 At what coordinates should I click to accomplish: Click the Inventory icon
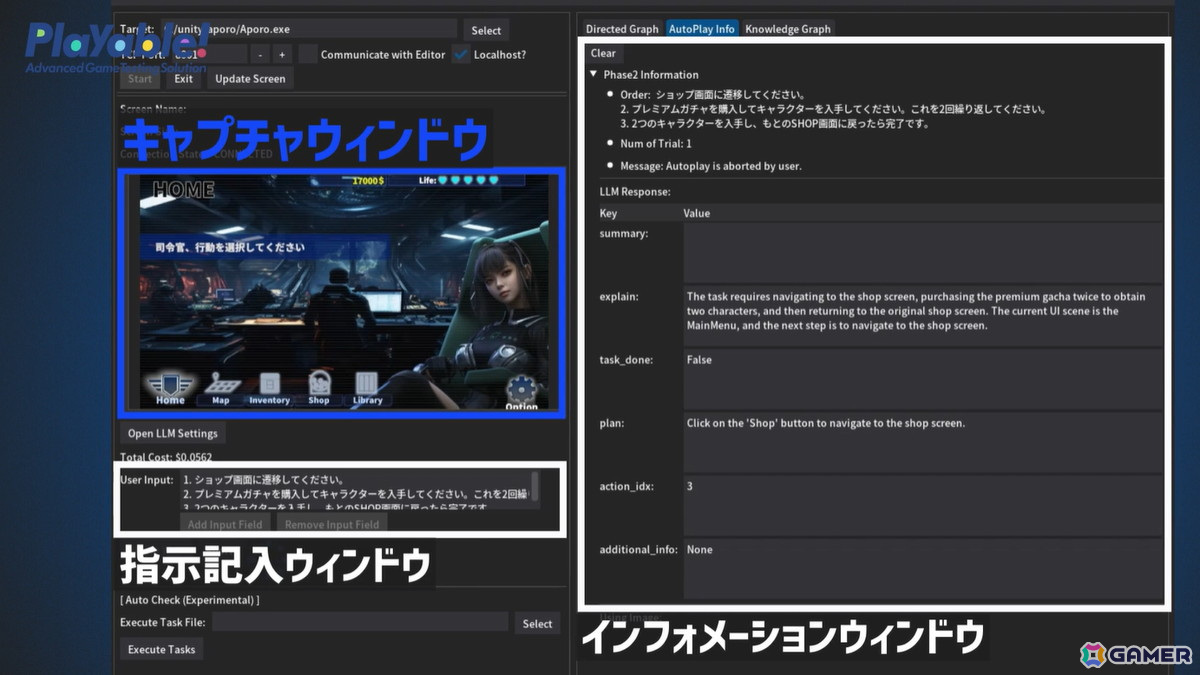tap(268, 388)
